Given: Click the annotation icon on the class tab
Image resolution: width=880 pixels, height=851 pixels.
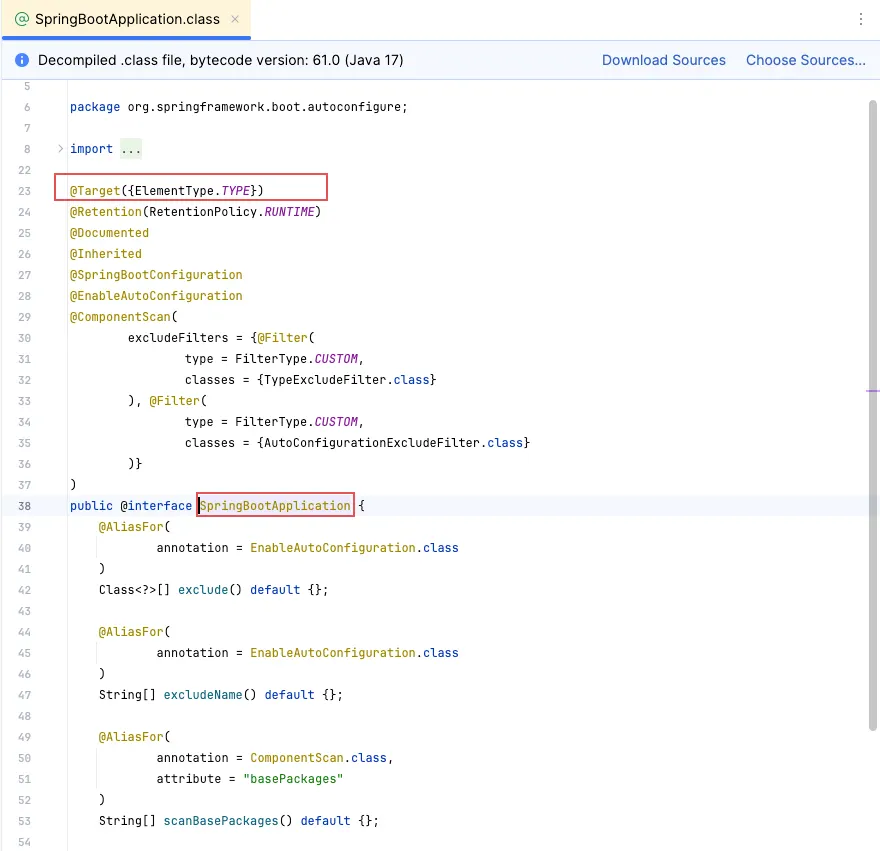Looking at the screenshot, I should coord(22,18).
